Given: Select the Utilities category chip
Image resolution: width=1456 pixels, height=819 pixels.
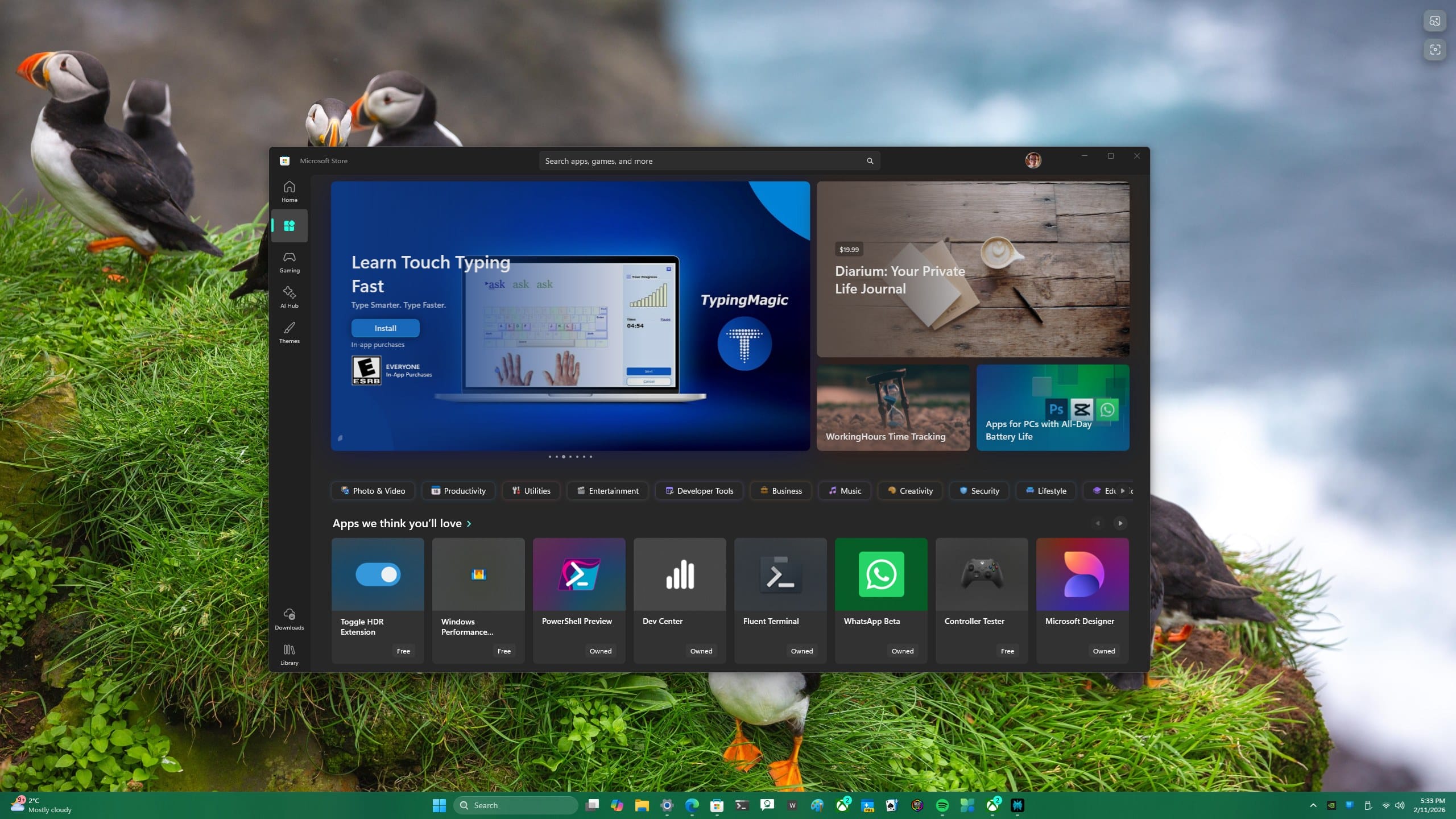Looking at the screenshot, I should (x=531, y=491).
